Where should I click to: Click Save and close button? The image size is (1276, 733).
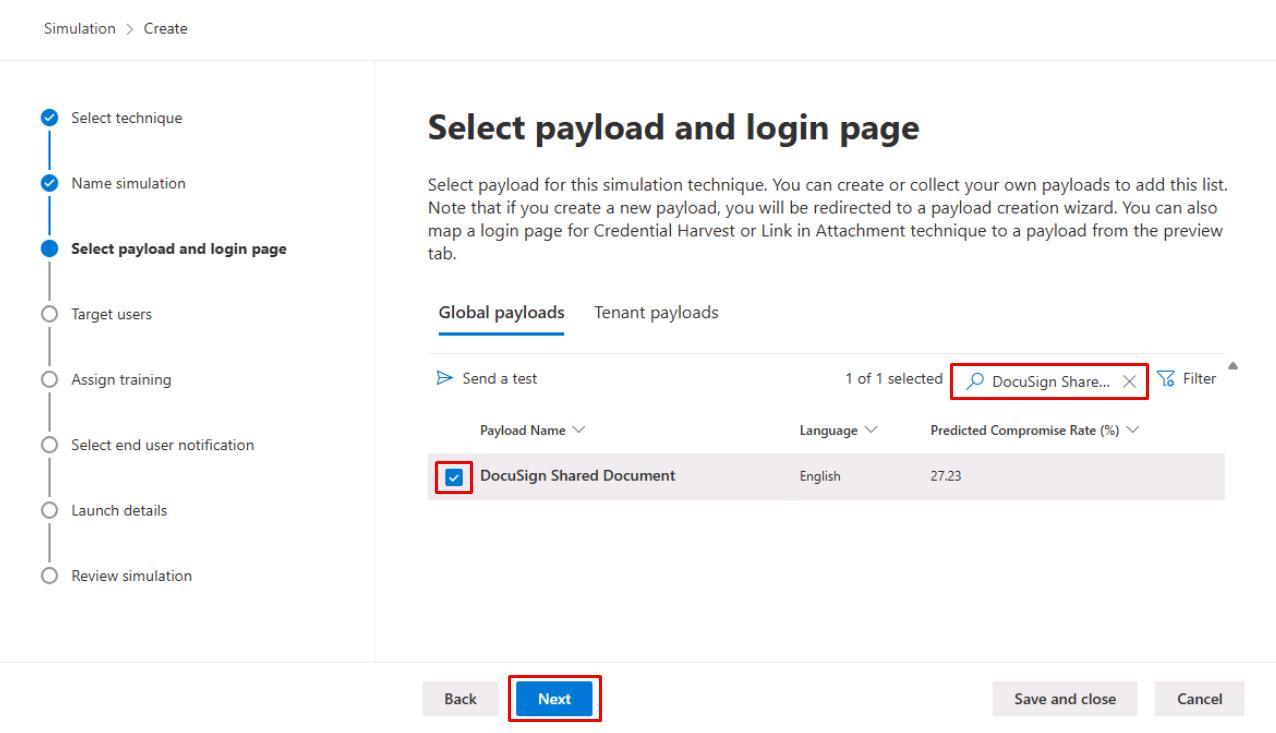pyautogui.click(x=1064, y=699)
